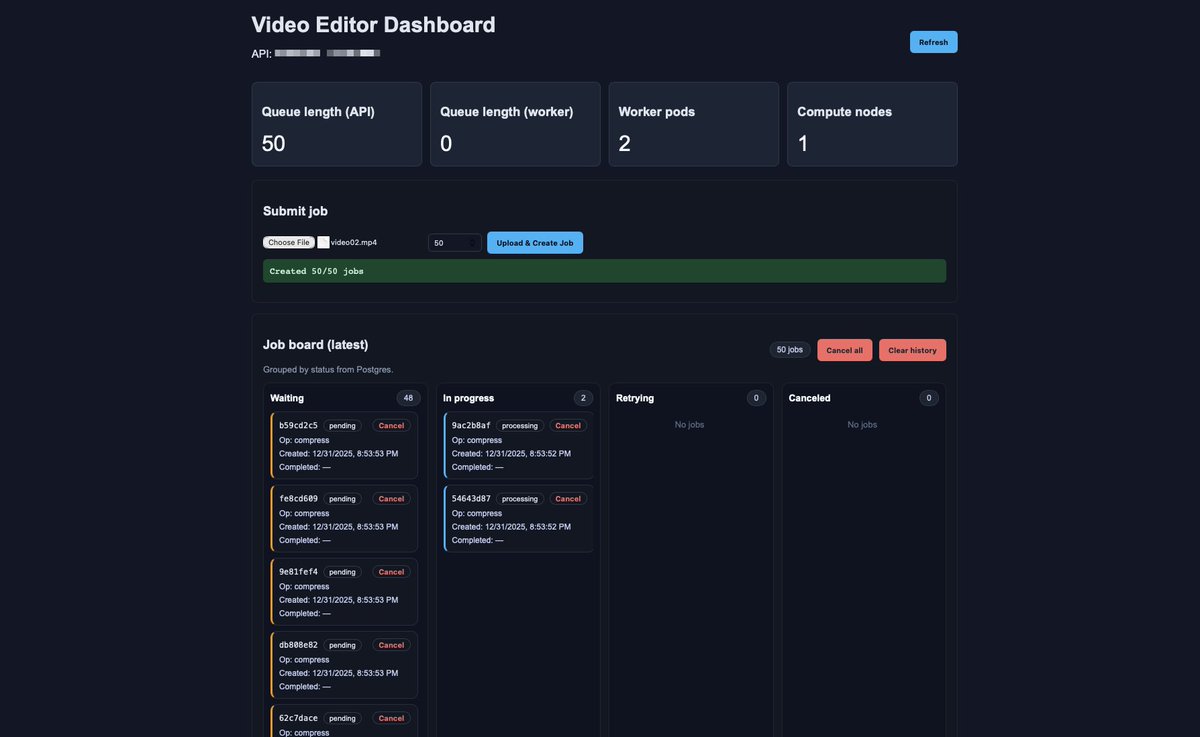
Task: Click the video02.mp4 file name
Action: pos(354,242)
